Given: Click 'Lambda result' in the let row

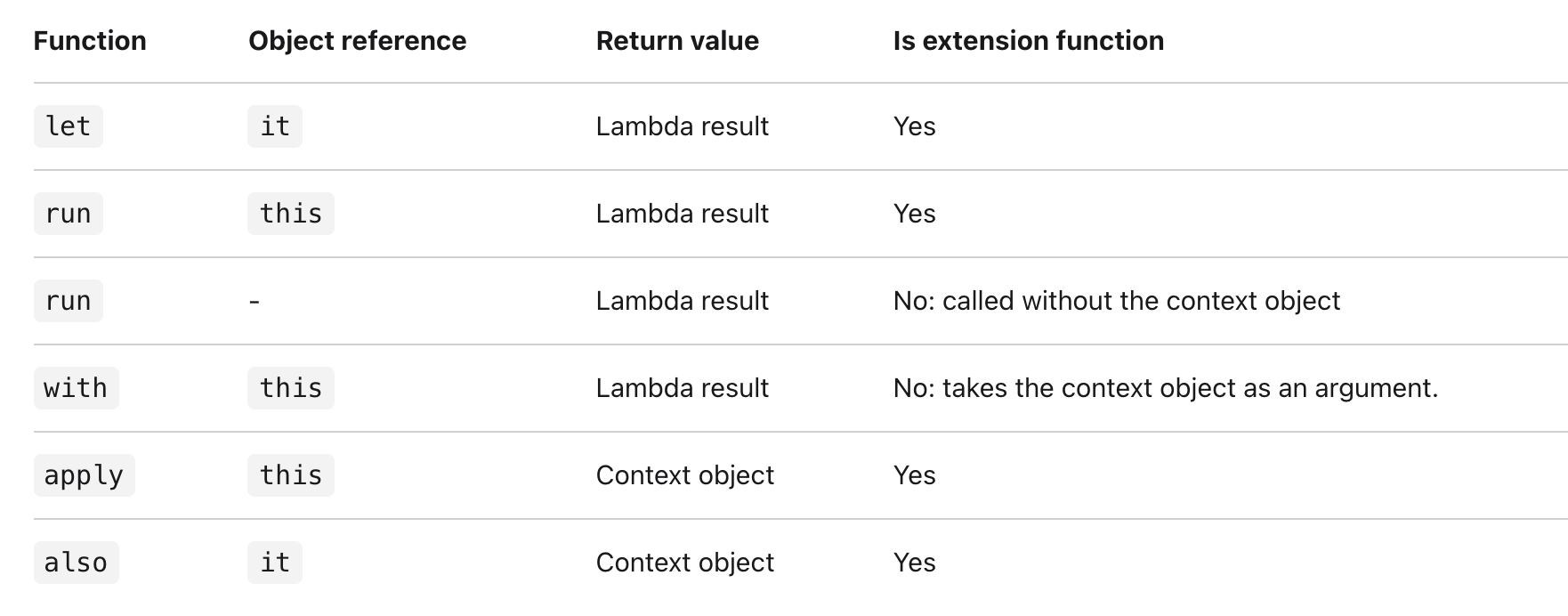Looking at the screenshot, I should (682, 126).
